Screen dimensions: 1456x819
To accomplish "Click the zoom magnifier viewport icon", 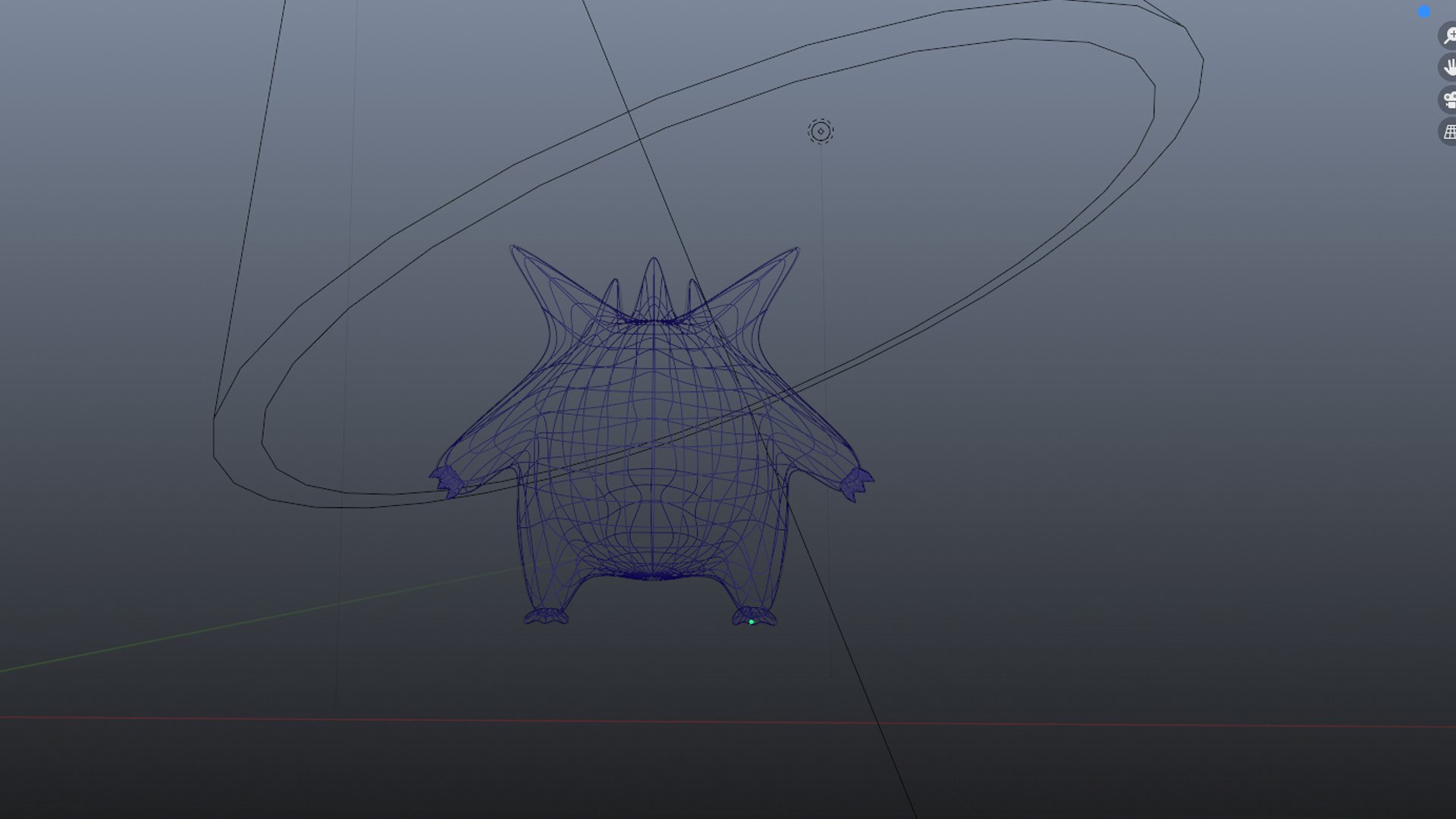I will pyautogui.click(x=1448, y=35).
